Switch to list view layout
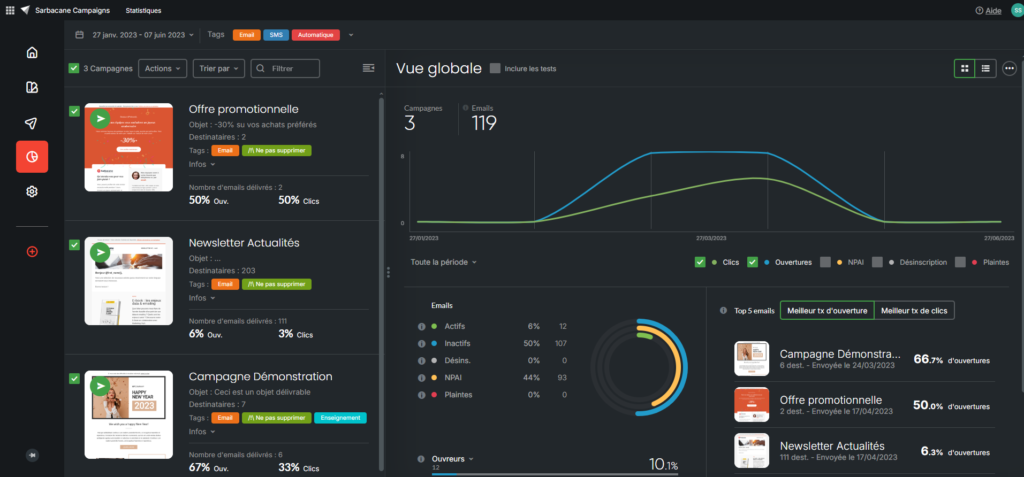The height and width of the screenshot is (477, 1024). pos(985,69)
